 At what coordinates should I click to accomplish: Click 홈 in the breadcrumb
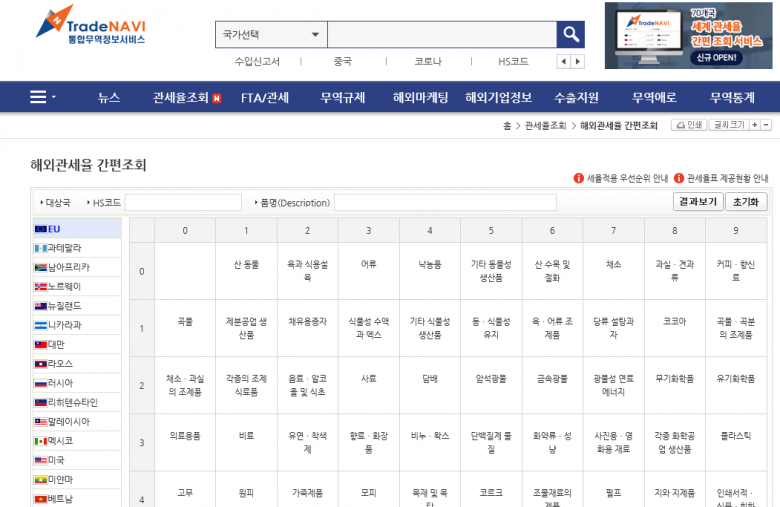tap(507, 125)
